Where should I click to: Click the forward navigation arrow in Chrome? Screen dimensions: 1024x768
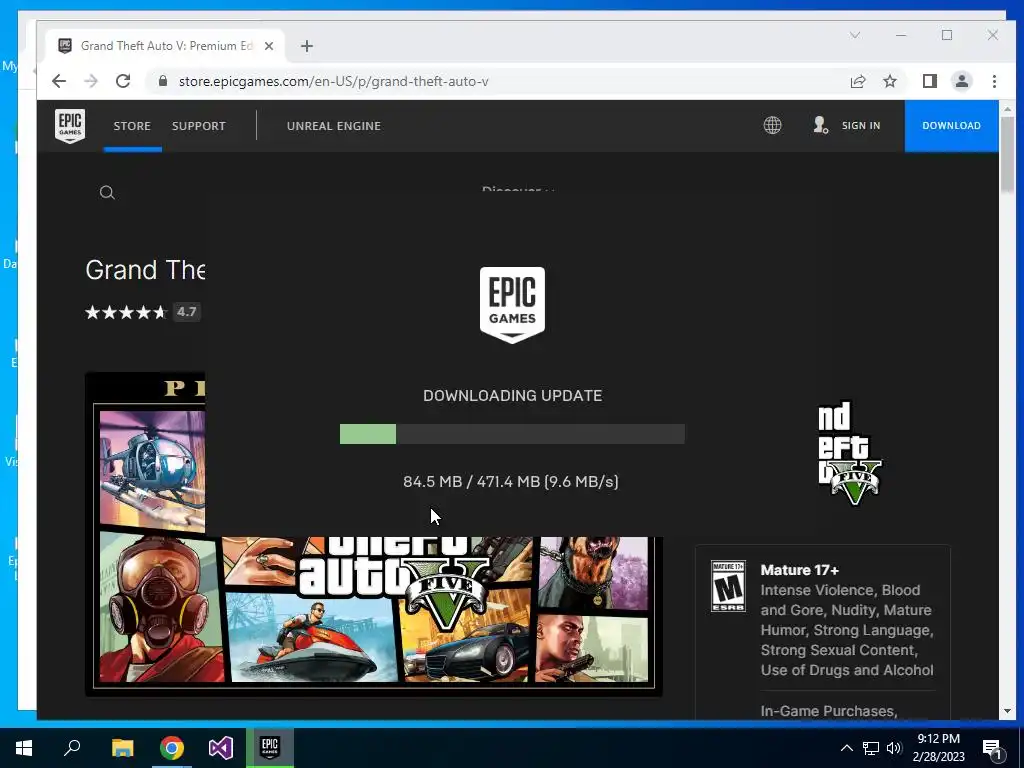tap(91, 81)
